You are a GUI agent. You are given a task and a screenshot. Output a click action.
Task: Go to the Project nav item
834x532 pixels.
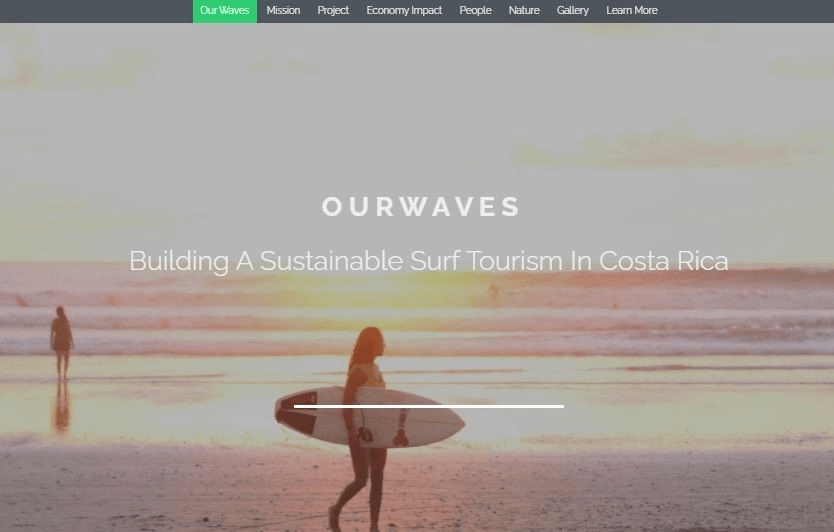333,11
